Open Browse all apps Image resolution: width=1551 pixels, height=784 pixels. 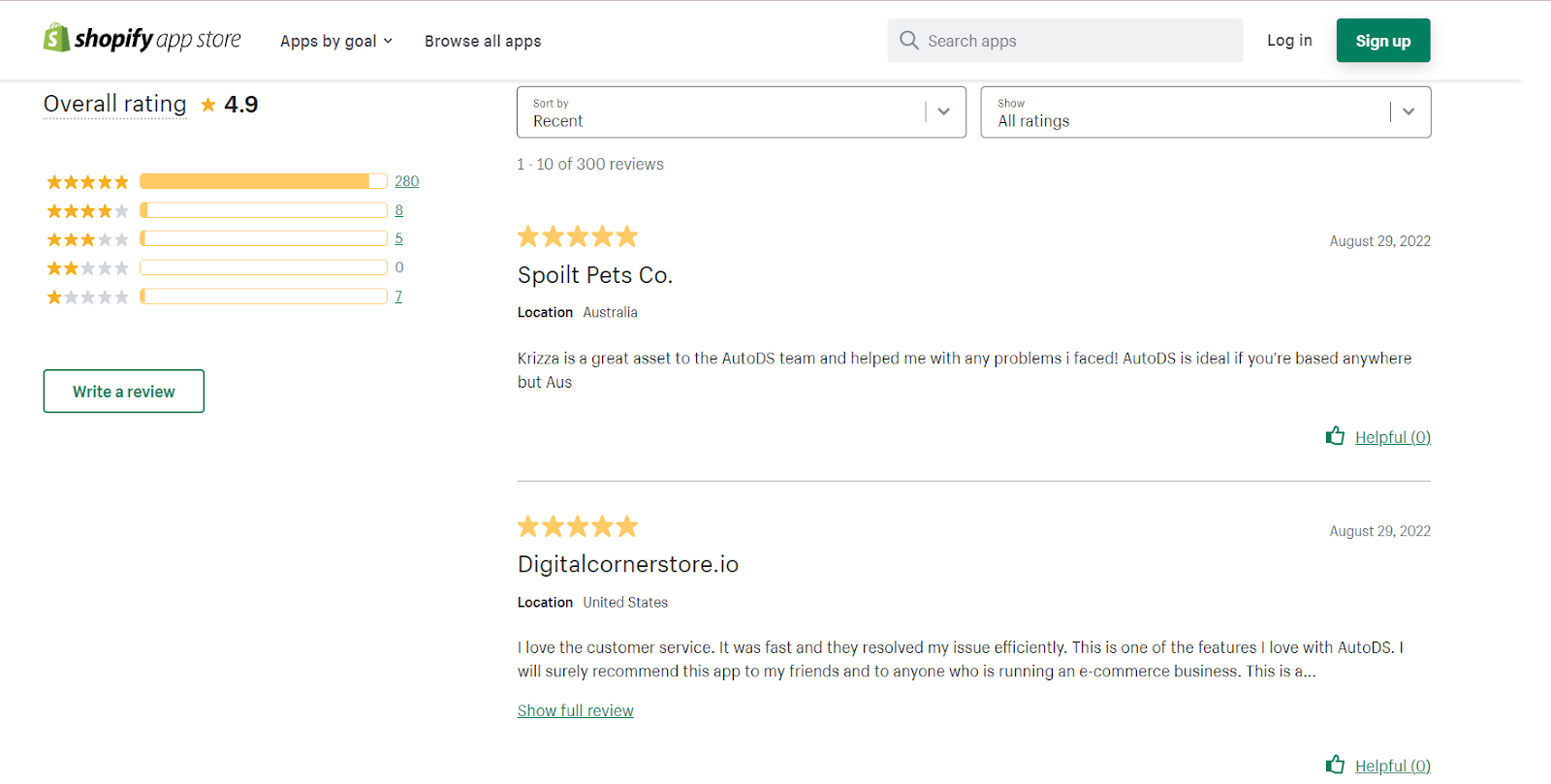[483, 41]
